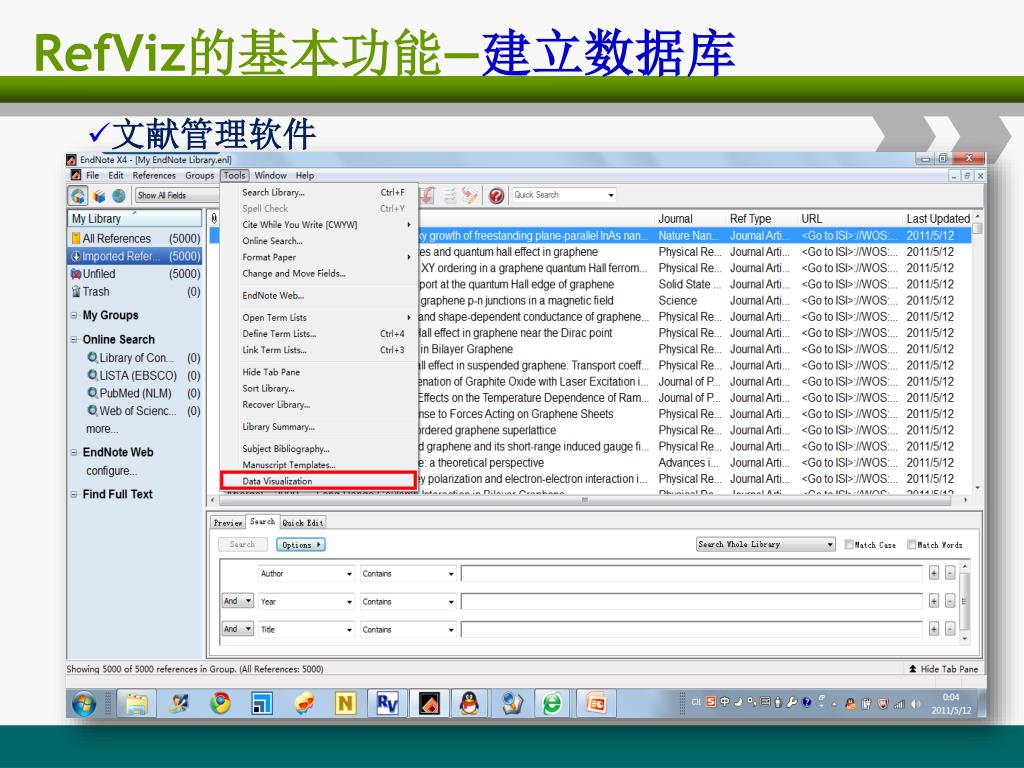
Task: Click the format bibliography toolbar icon
Action: coord(449,195)
